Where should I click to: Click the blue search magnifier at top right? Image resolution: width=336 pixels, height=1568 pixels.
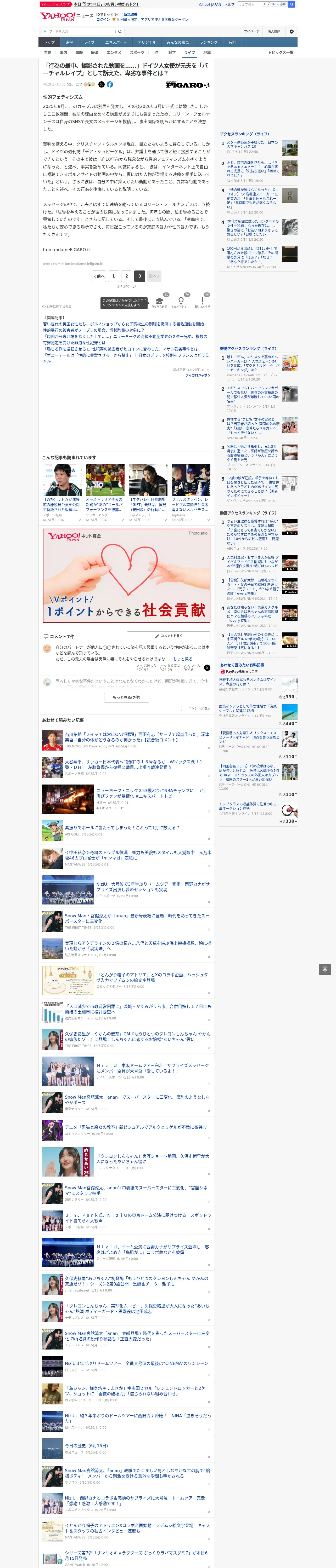[292, 4]
